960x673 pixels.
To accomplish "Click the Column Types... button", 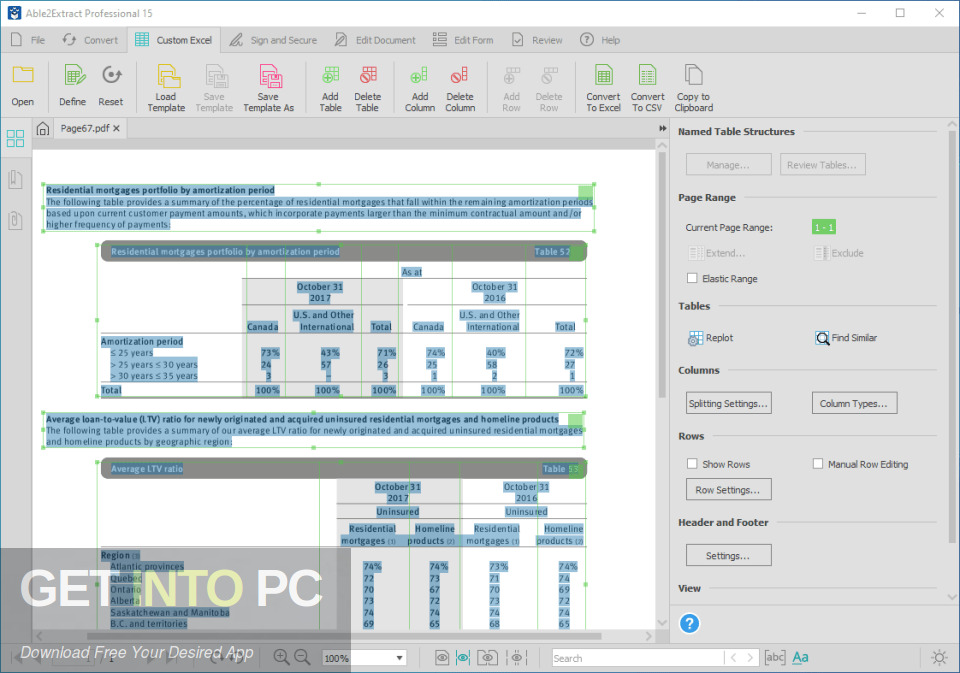I will pos(854,403).
